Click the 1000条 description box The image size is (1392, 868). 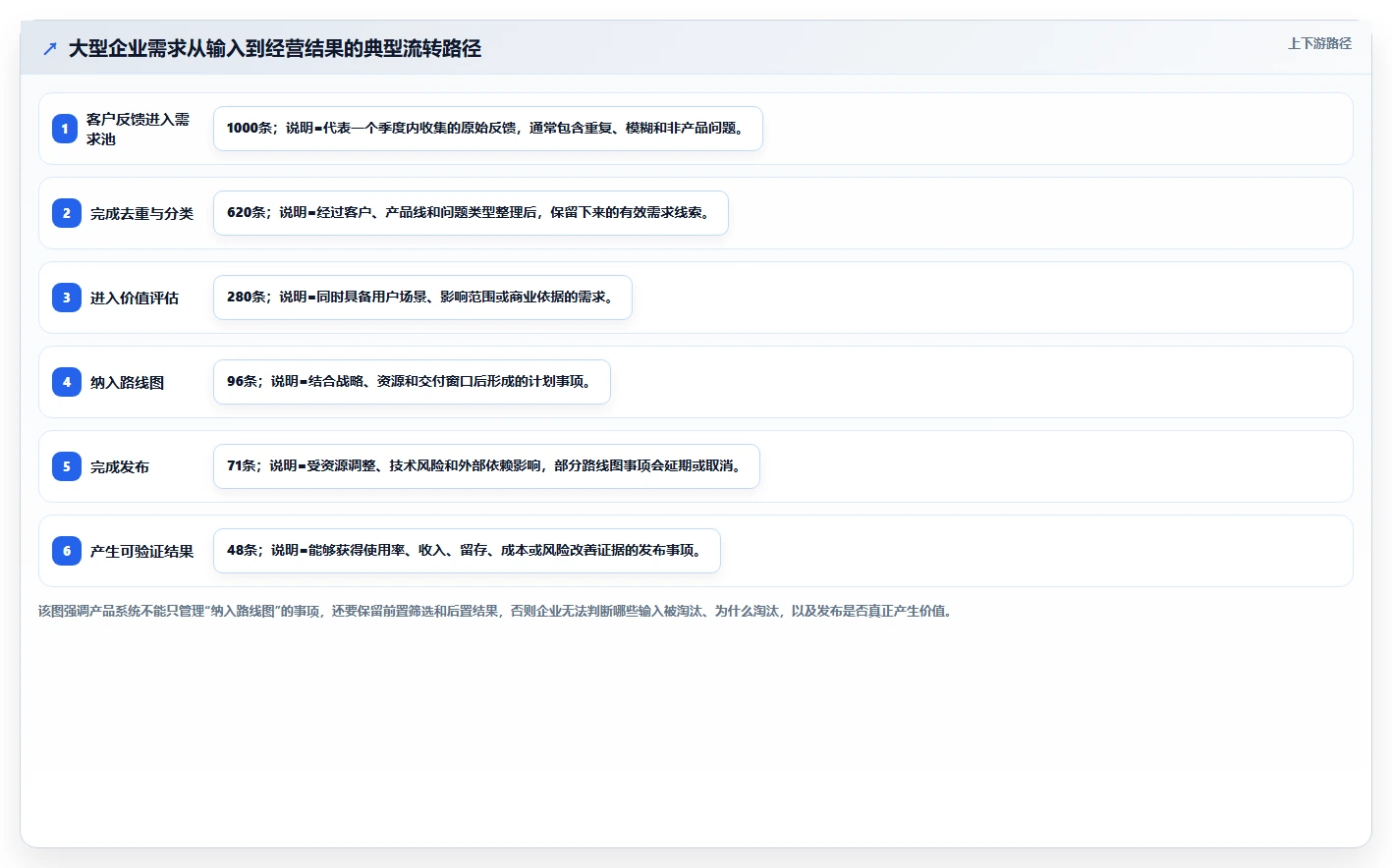[488, 129]
